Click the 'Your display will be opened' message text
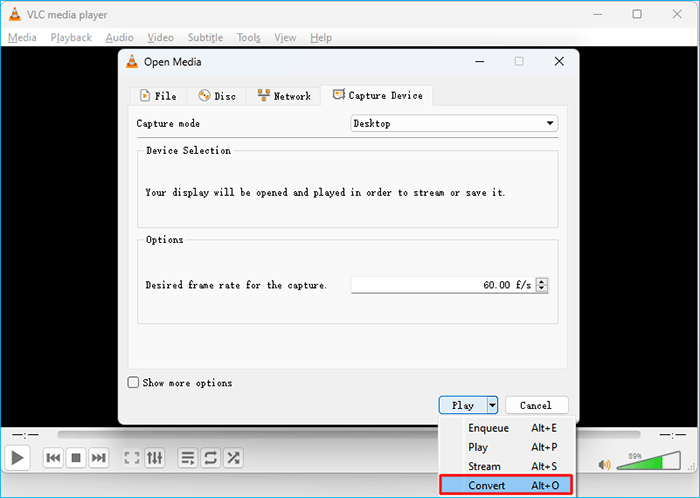The image size is (700, 498). coord(325,193)
